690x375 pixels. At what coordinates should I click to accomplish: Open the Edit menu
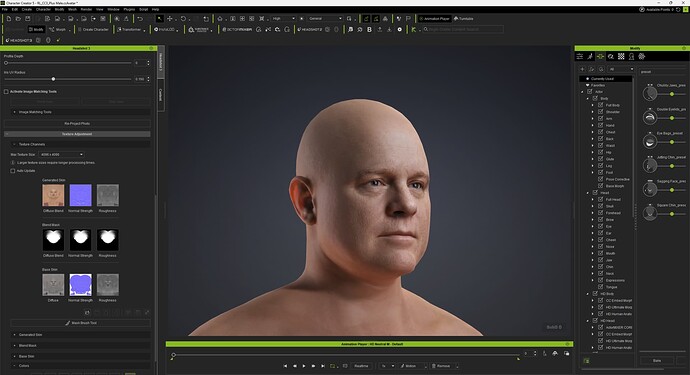(15, 9)
